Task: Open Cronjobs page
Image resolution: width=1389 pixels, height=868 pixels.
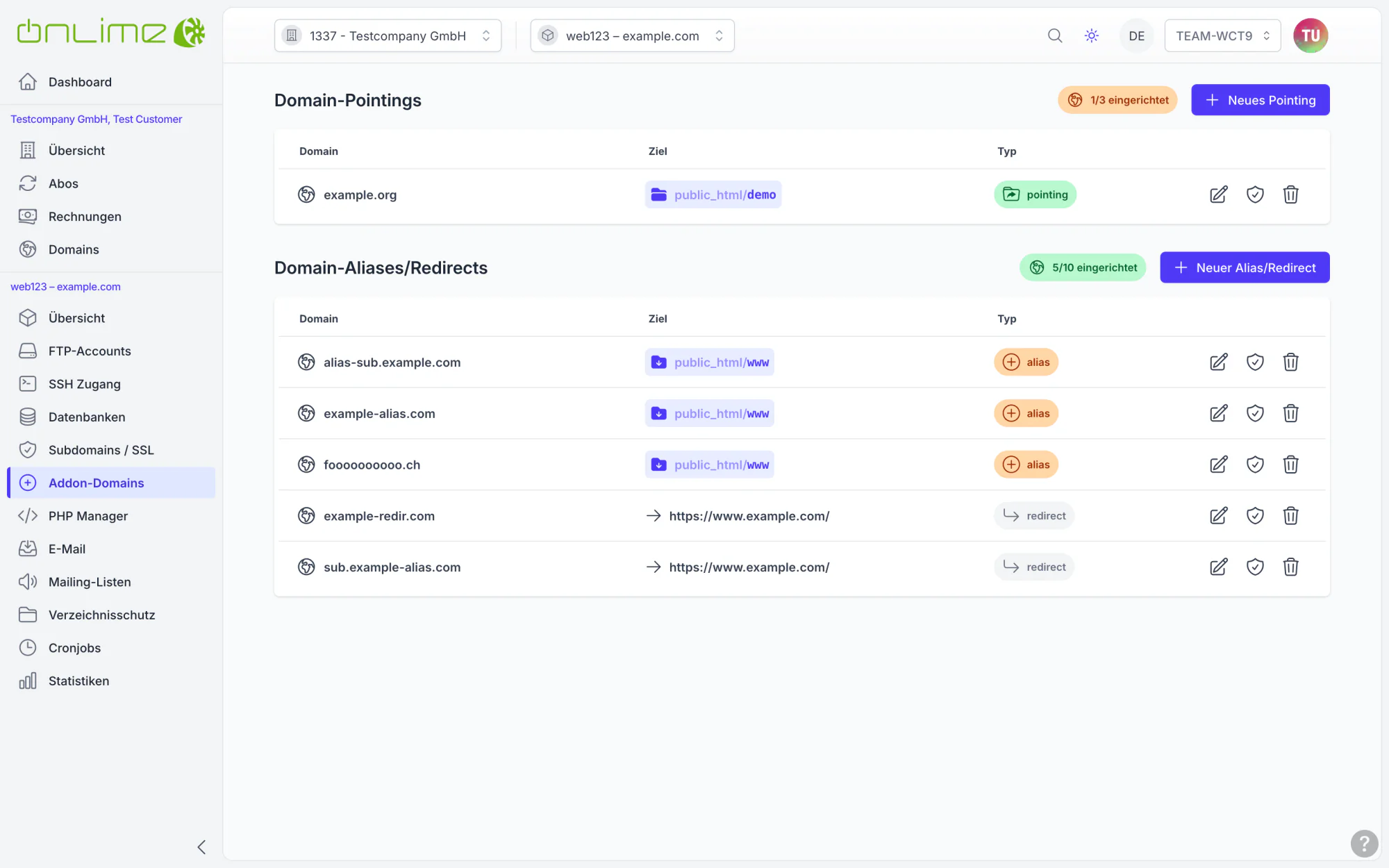Action: (x=111, y=648)
